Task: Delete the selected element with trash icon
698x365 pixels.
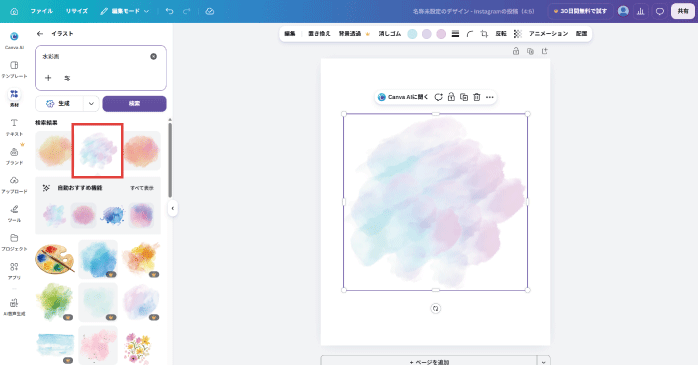Action: point(477,97)
